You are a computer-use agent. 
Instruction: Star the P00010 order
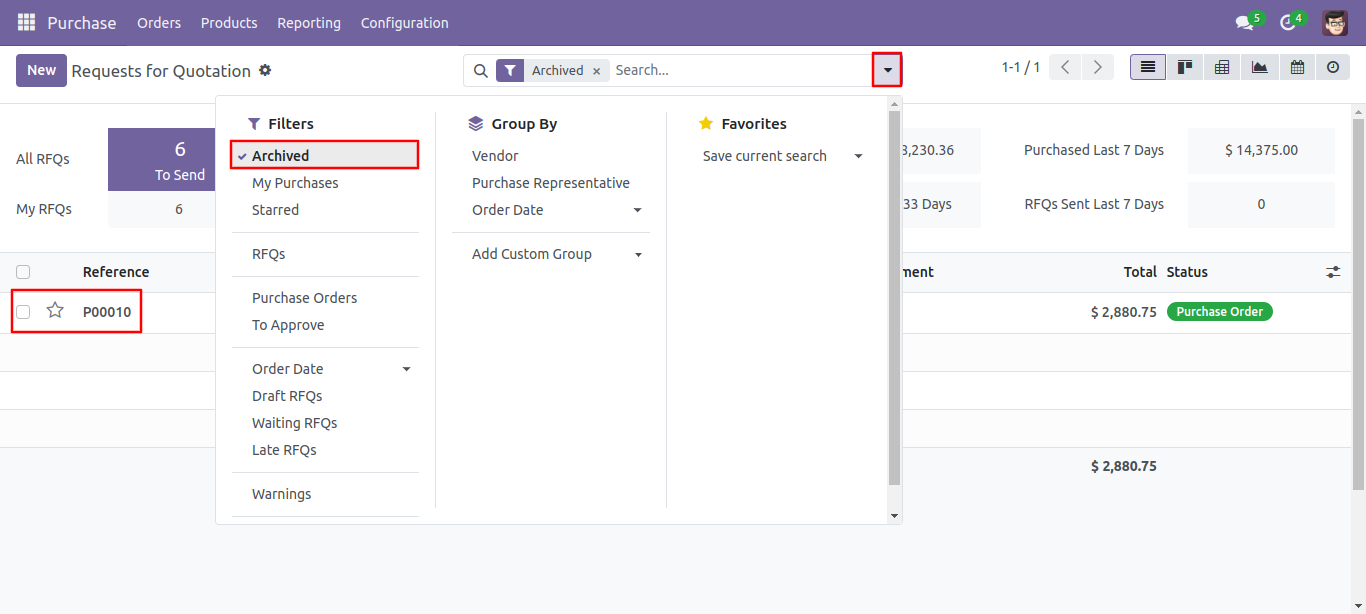pos(55,311)
